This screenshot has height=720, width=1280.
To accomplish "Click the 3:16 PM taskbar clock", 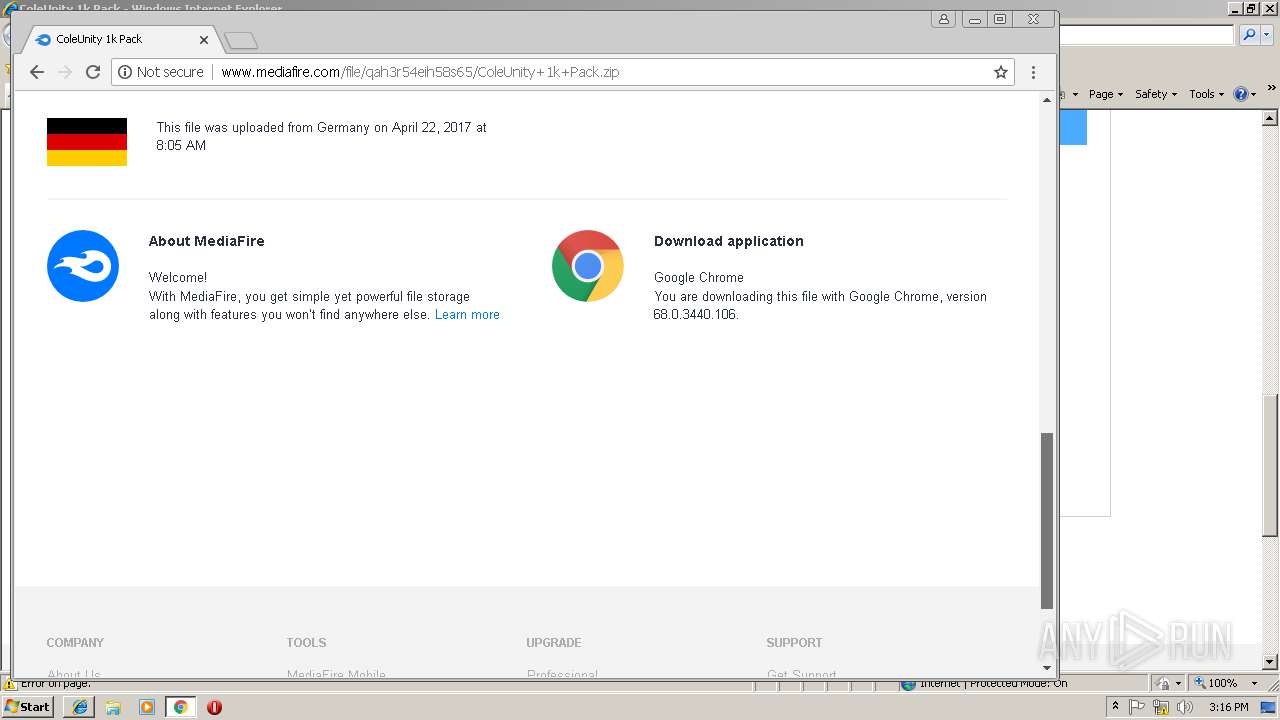I will tap(1228, 707).
